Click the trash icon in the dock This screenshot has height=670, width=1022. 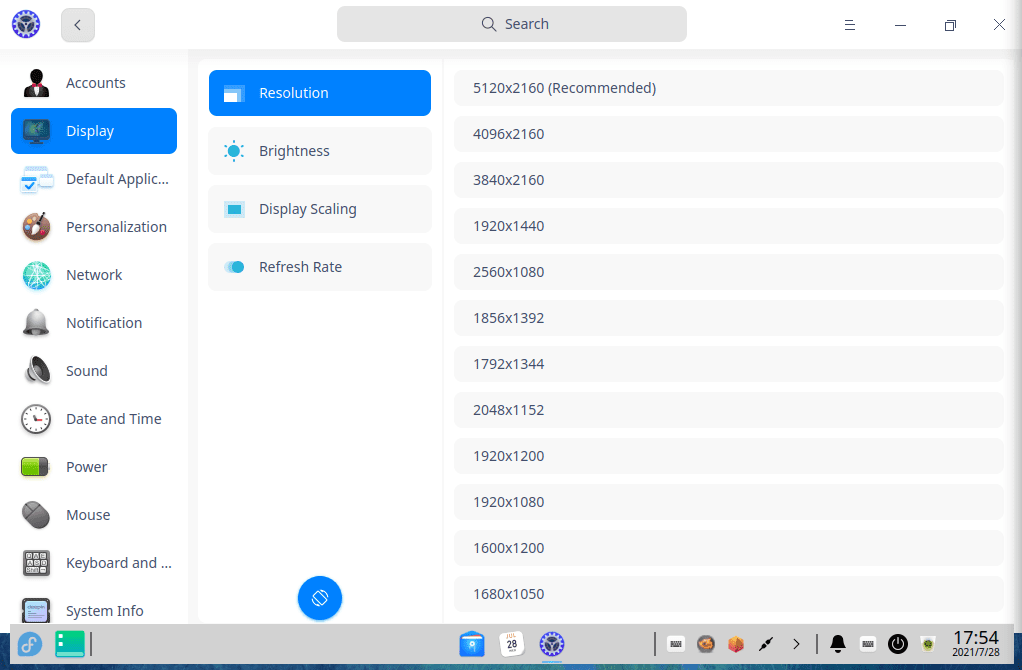click(x=927, y=645)
